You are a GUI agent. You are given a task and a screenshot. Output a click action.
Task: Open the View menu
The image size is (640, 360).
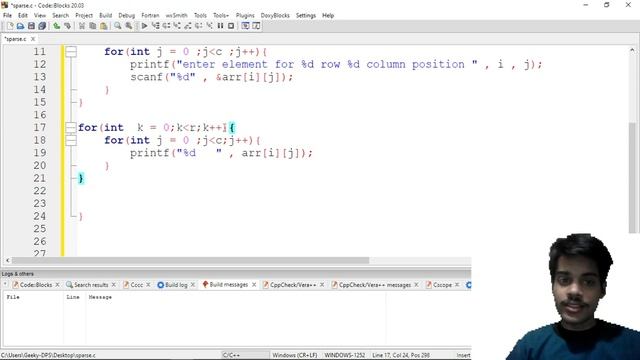[40, 15]
